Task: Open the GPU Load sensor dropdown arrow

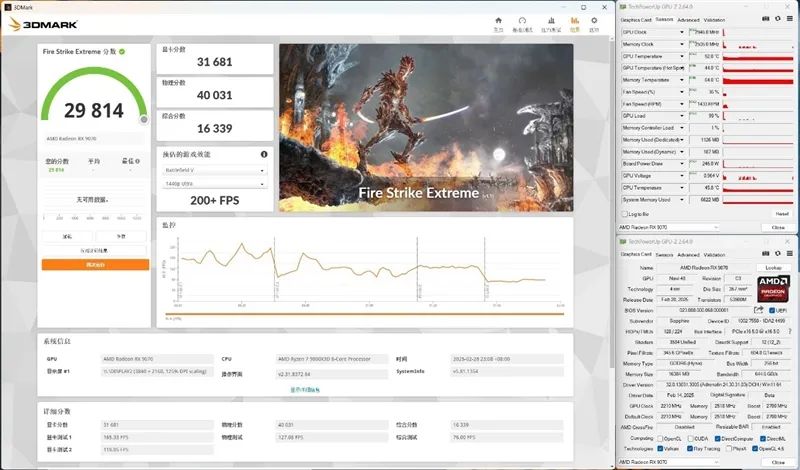Action: [682, 116]
